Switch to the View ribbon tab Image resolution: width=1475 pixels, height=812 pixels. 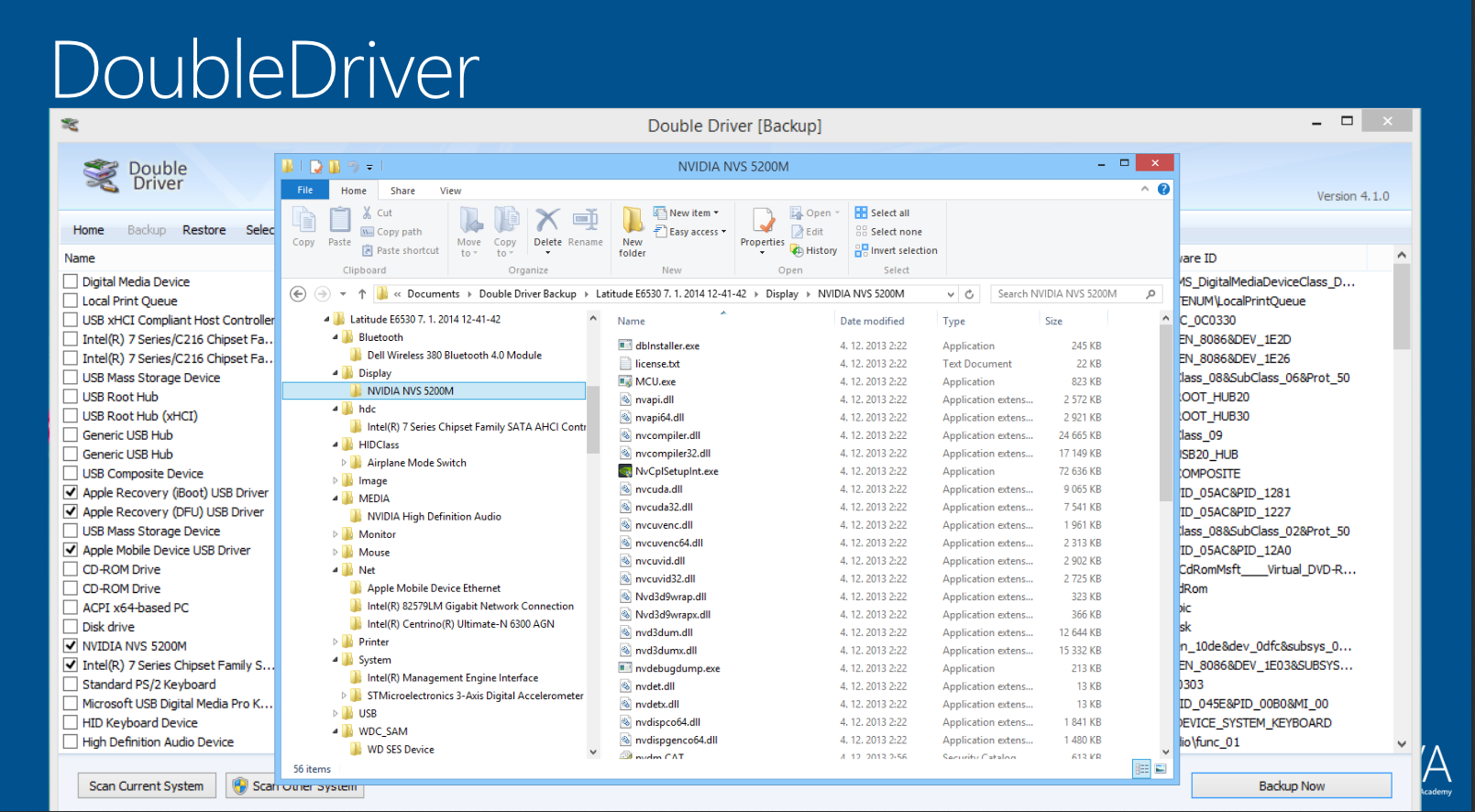point(450,191)
